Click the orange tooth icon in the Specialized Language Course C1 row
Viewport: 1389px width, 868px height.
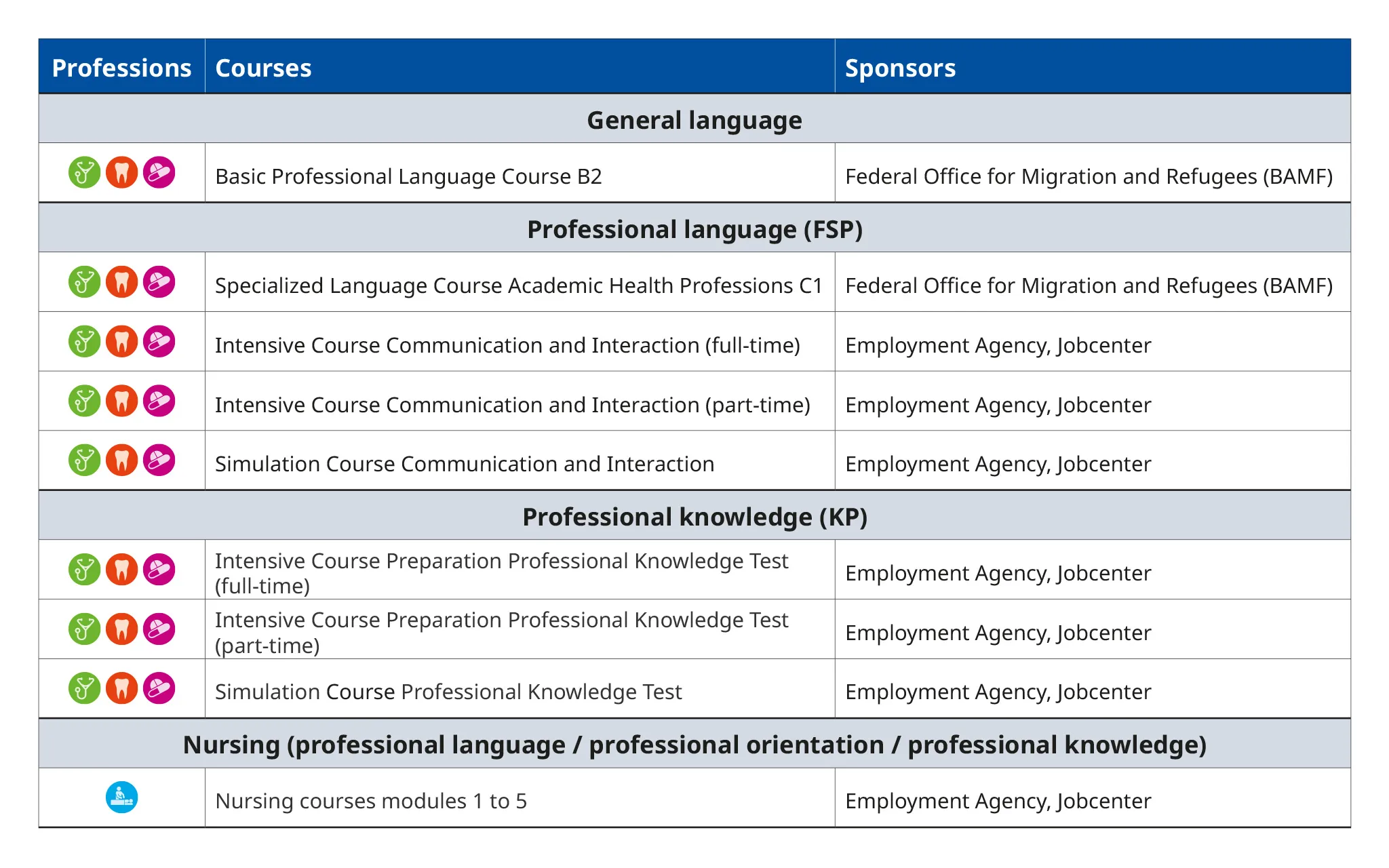click(122, 282)
